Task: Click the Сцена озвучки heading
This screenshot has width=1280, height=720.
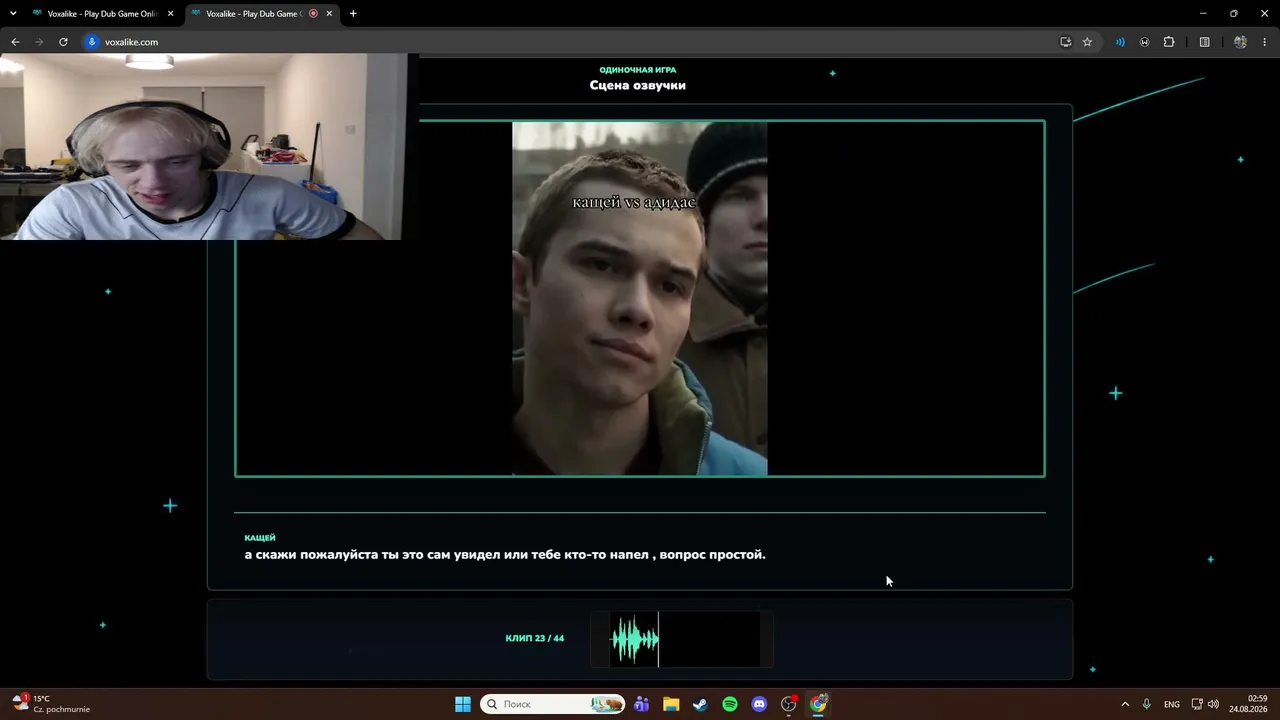Action: point(638,85)
